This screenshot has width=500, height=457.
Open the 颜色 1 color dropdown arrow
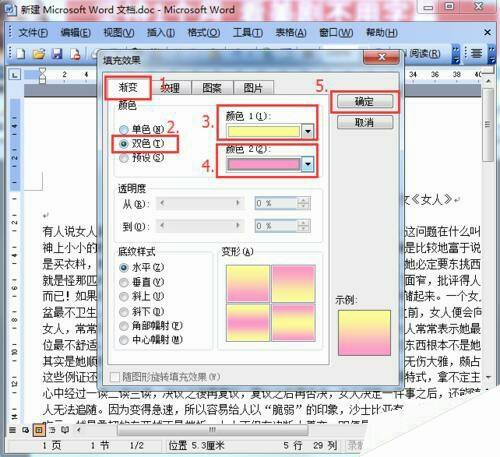(308, 131)
